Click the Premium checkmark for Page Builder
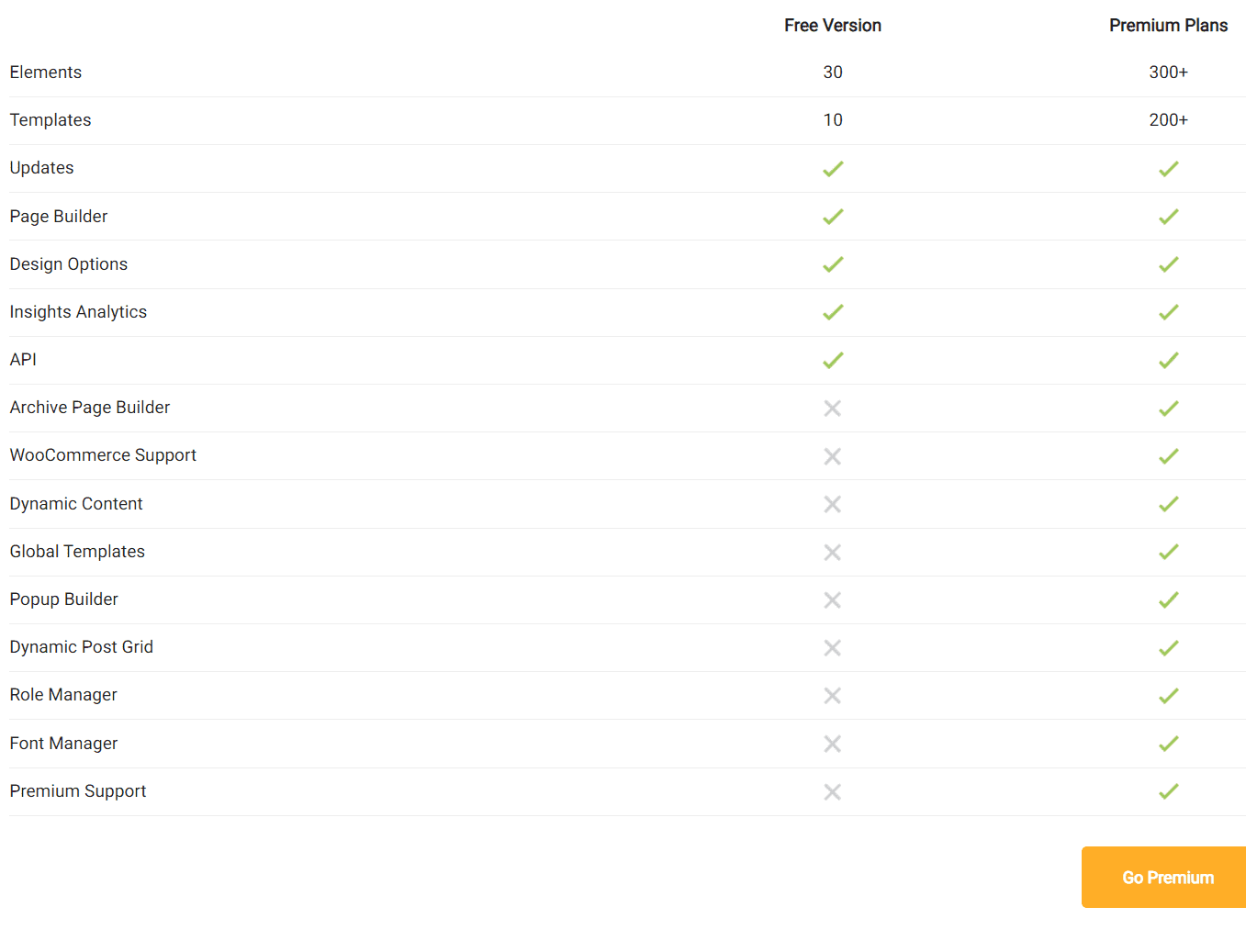Viewport: 1246px width, 952px height. tap(1168, 217)
